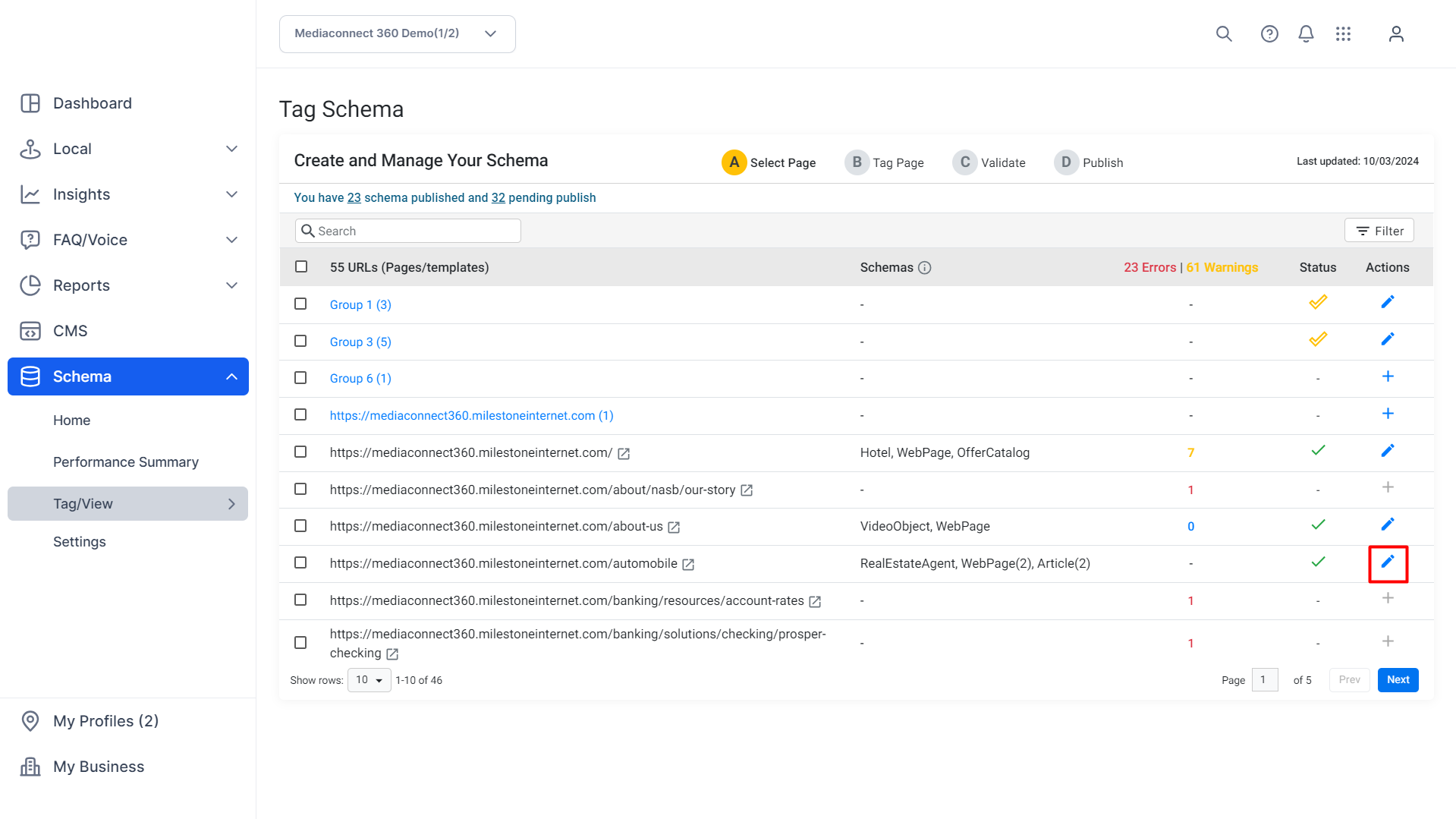Expand the Reports sidebar menu

[x=232, y=285]
